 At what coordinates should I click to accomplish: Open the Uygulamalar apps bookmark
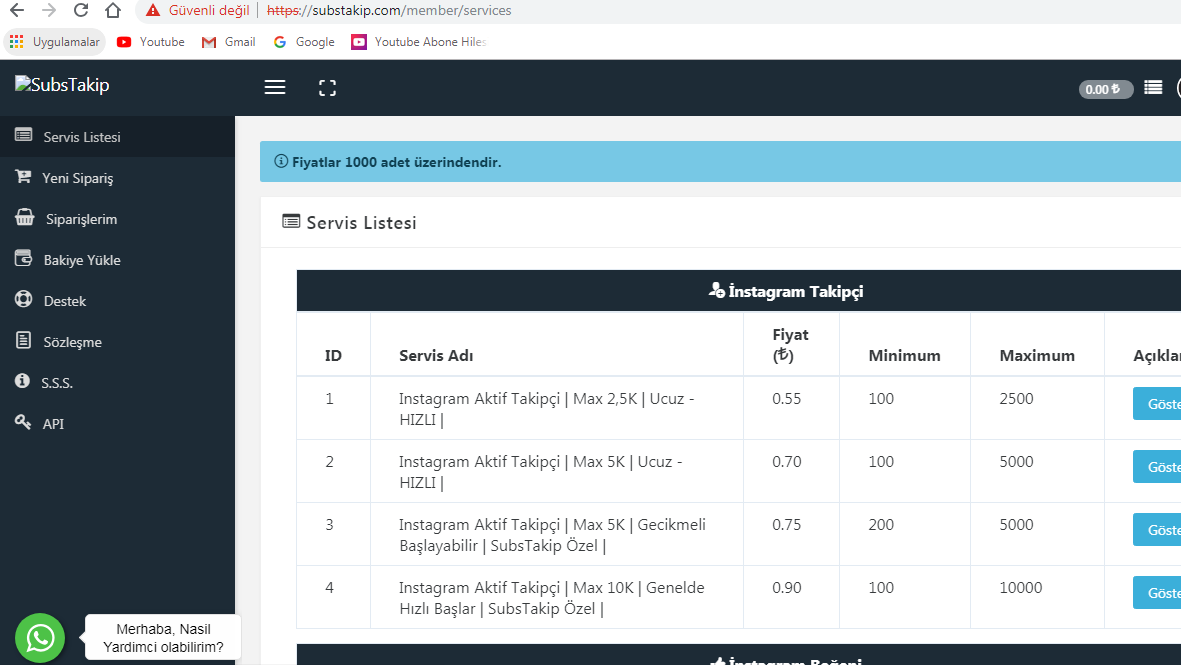pyautogui.click(x=55, y=42)
